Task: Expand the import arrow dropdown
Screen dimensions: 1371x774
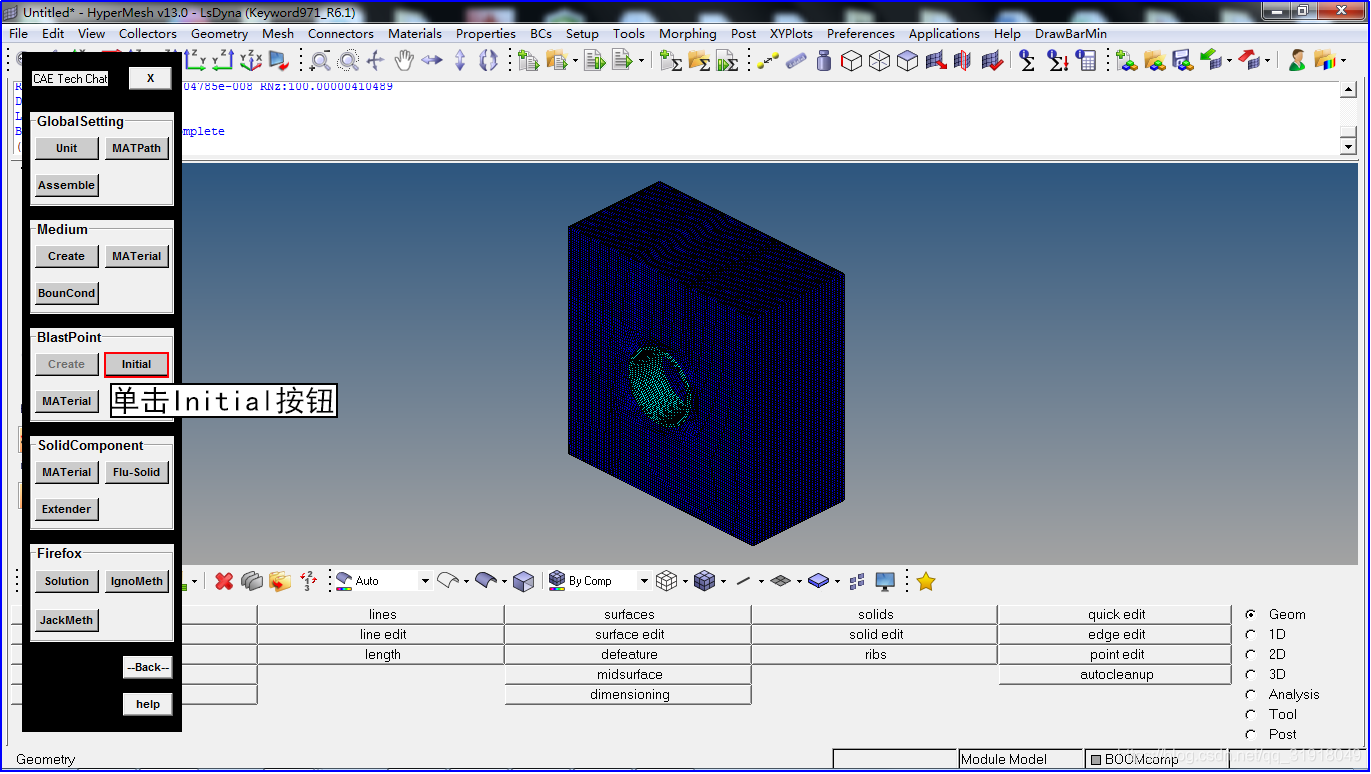Action: click(1229, 61)
